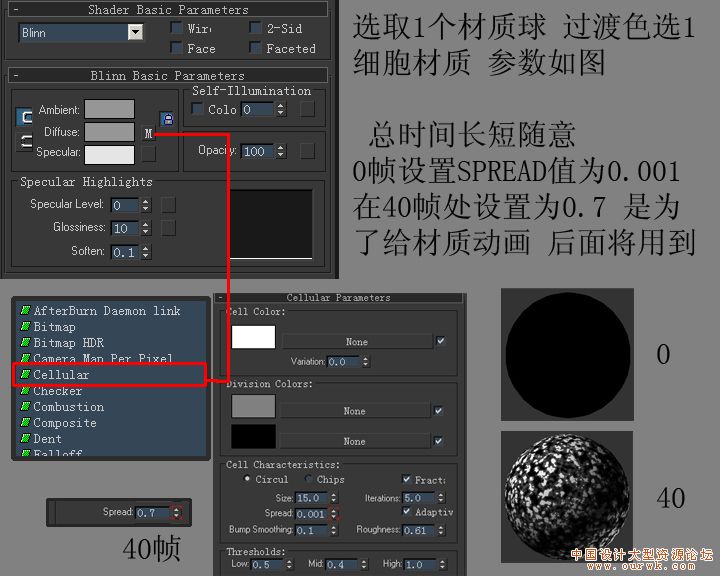Click the first Division Colors None button
The image size is (720, 576).
[354, 411]
